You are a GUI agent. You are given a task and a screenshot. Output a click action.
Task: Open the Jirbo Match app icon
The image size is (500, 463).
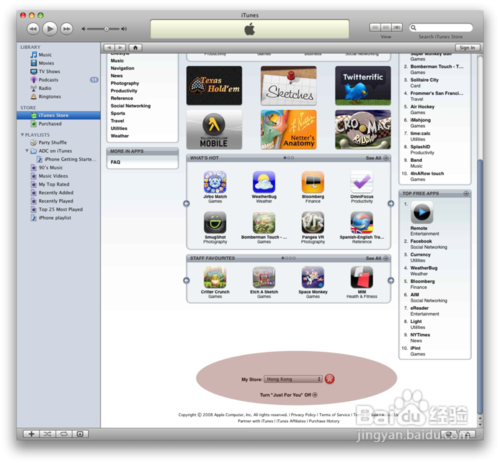215,182
